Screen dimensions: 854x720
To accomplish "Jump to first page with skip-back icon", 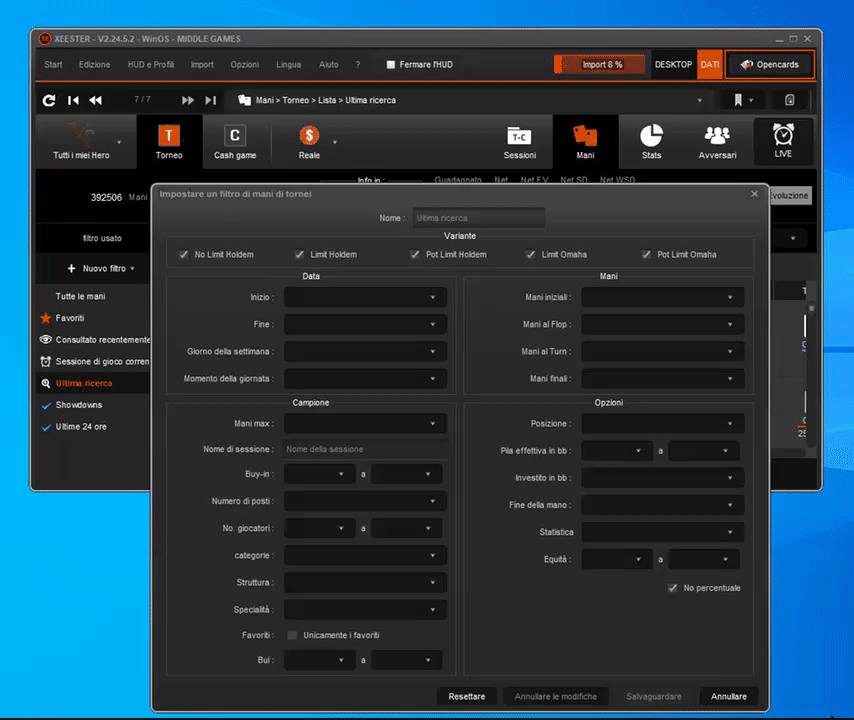I will pyautogui.click(x=73, y=100).
